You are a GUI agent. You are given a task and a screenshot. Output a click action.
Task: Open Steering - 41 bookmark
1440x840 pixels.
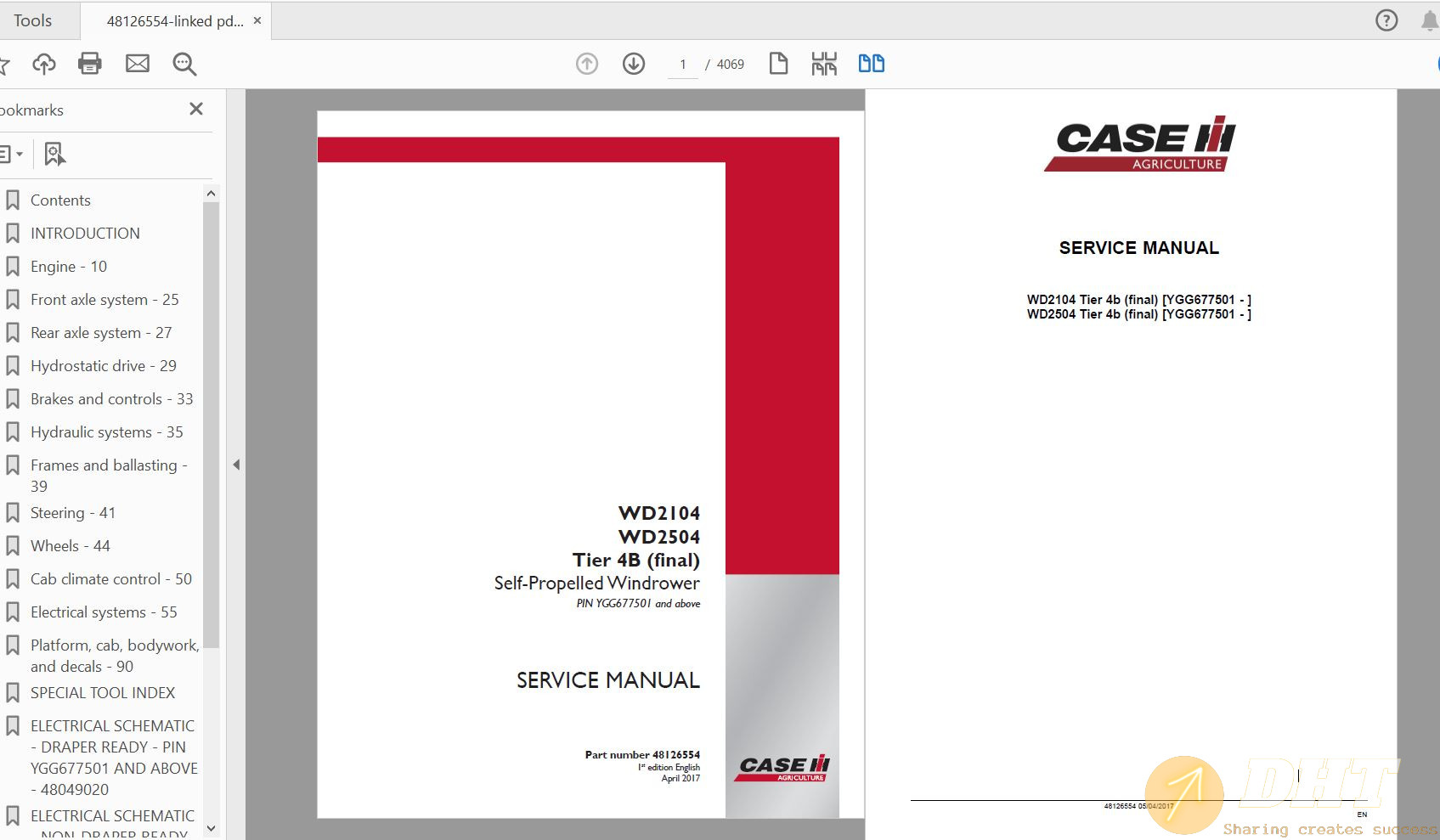click(x=73, y=513)
